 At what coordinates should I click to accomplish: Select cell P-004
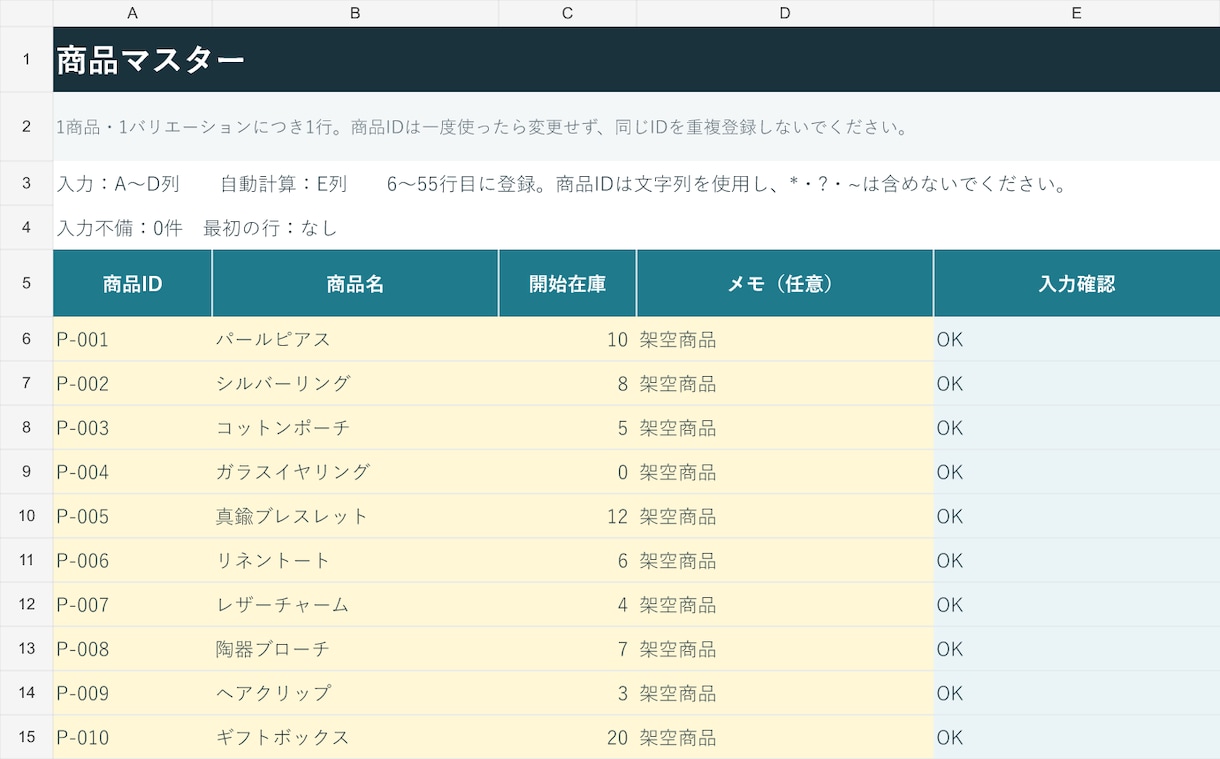pyautogui.click(x=133, y=472)
